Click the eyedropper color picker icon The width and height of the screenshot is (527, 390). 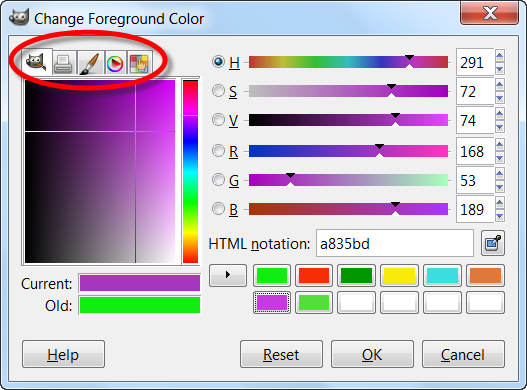click(x=493, y=243)
